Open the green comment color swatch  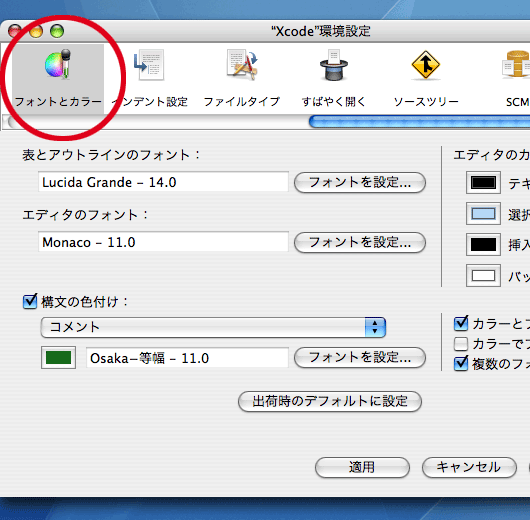pyautogui.click(x=58, y=357)
